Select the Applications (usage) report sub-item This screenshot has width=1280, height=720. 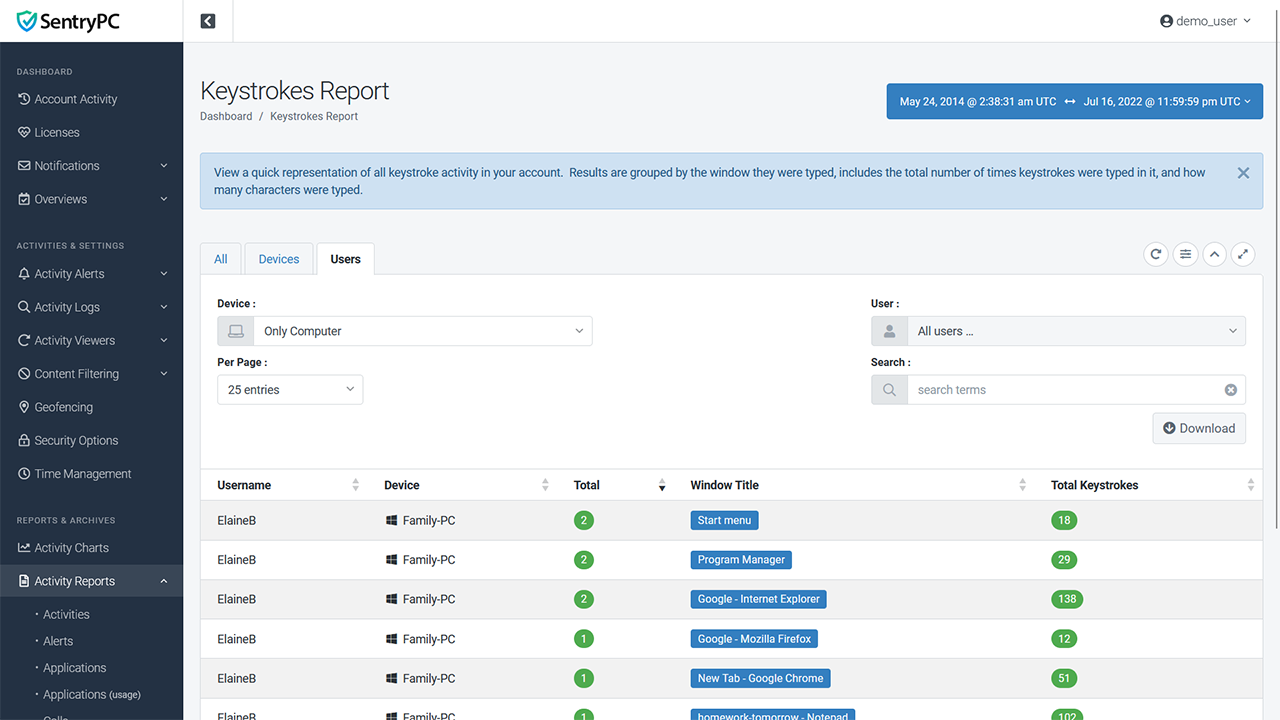pos(91,694)
